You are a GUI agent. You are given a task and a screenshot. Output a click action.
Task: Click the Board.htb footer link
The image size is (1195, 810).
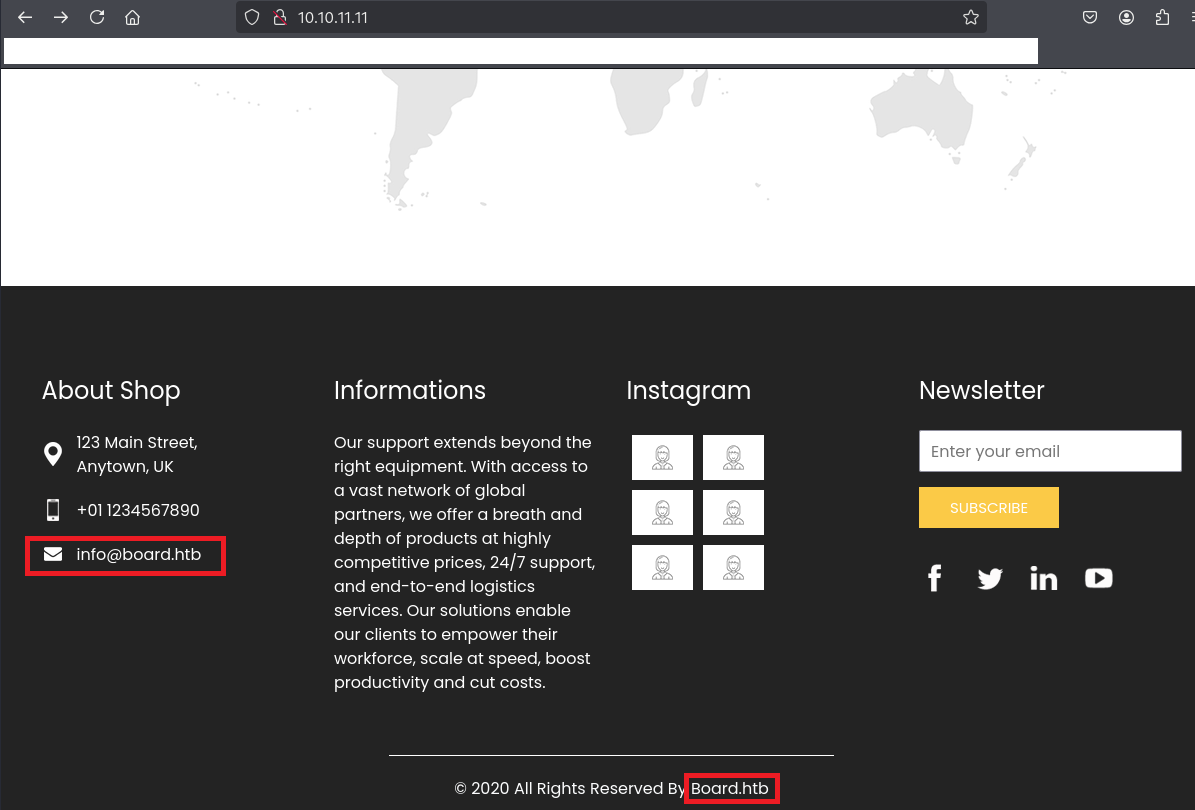coord(730,788)
